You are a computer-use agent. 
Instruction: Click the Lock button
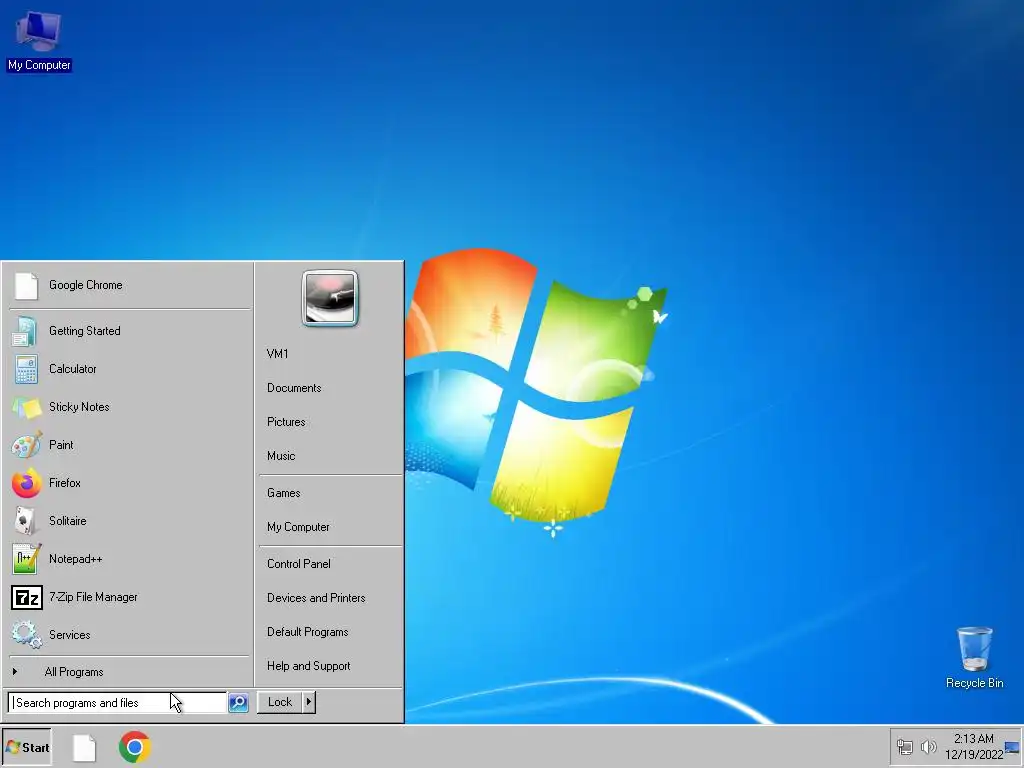click(280, 702)
